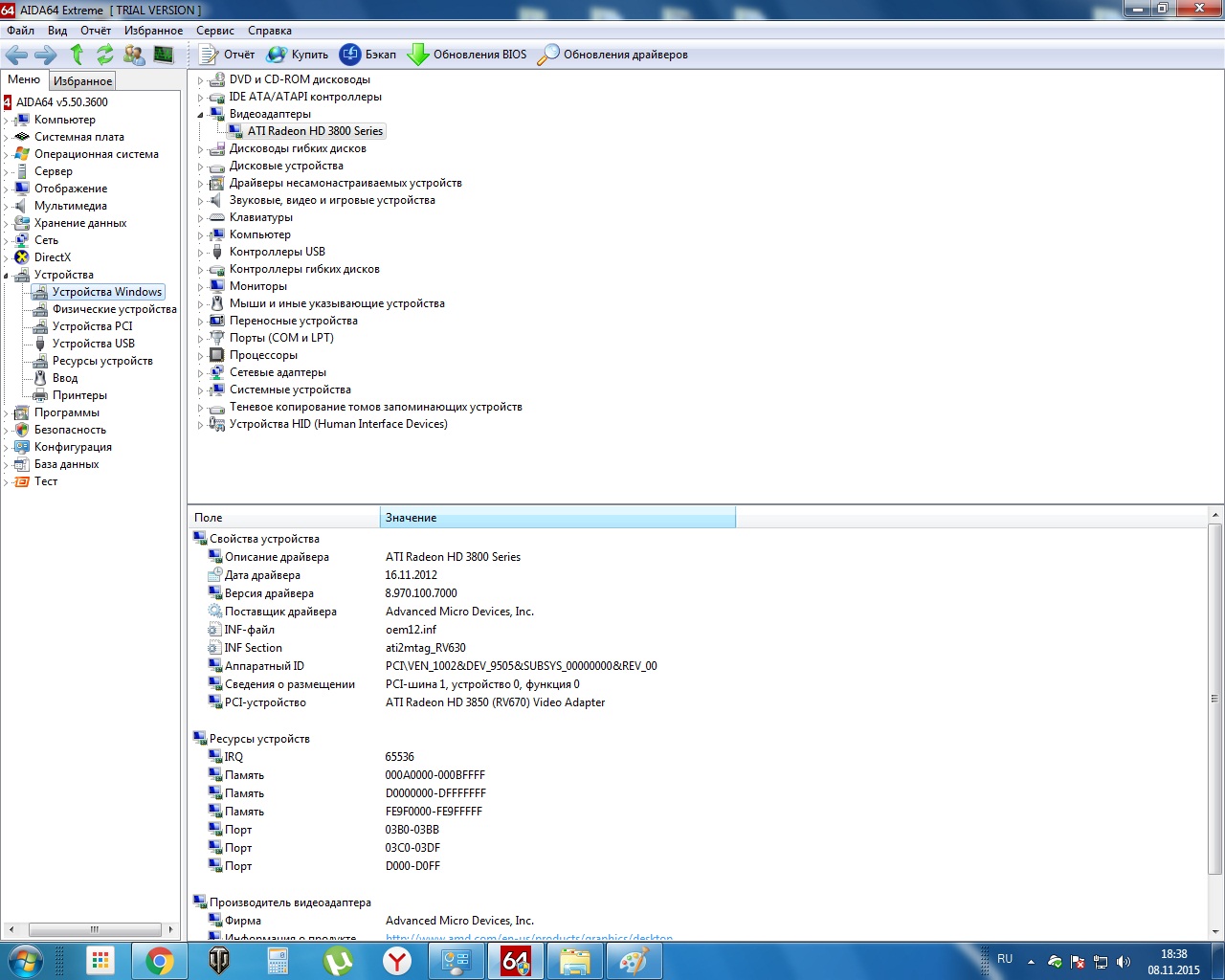The width and height of the screenshot is (1225, 980).
Task: Go back with the blue left arrow
Action: point(17,55)
